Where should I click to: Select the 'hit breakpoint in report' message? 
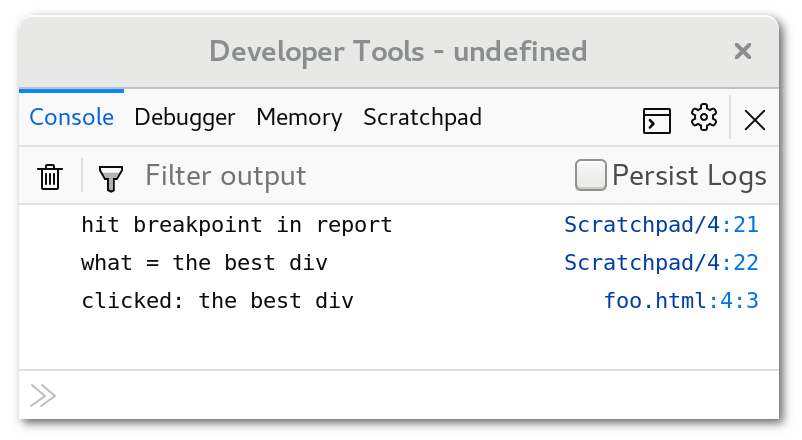237,225
